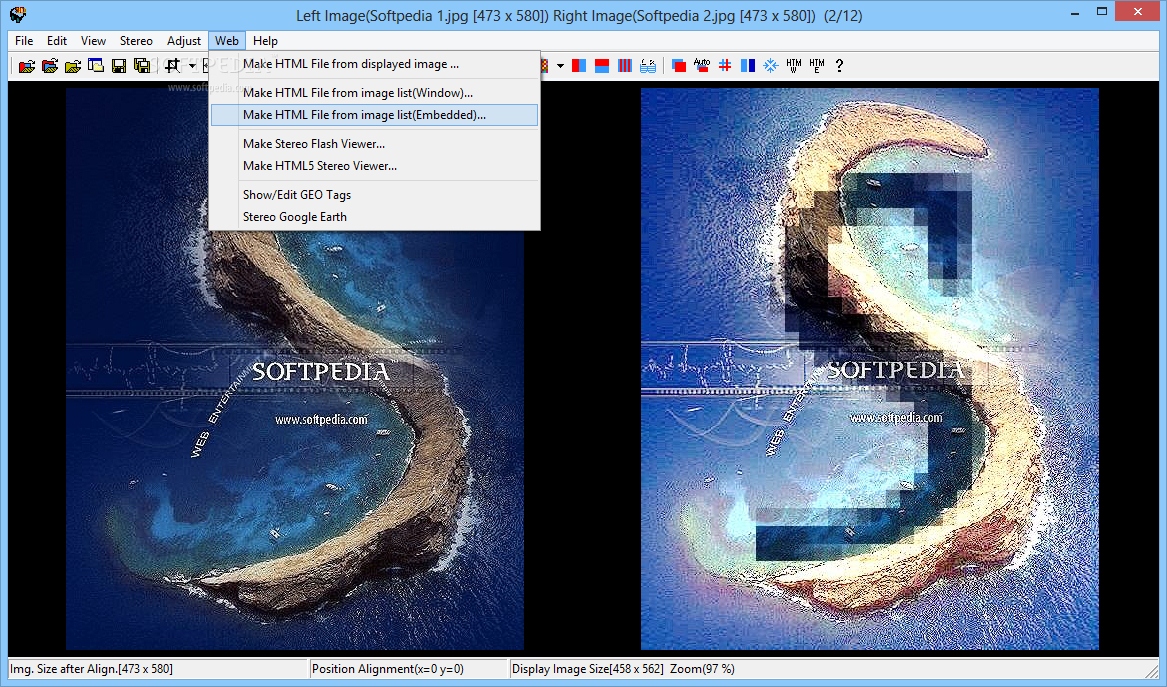Click the 'Display Image Size[458 x 562] Zoom(97 %)' status text

[623, 669]
